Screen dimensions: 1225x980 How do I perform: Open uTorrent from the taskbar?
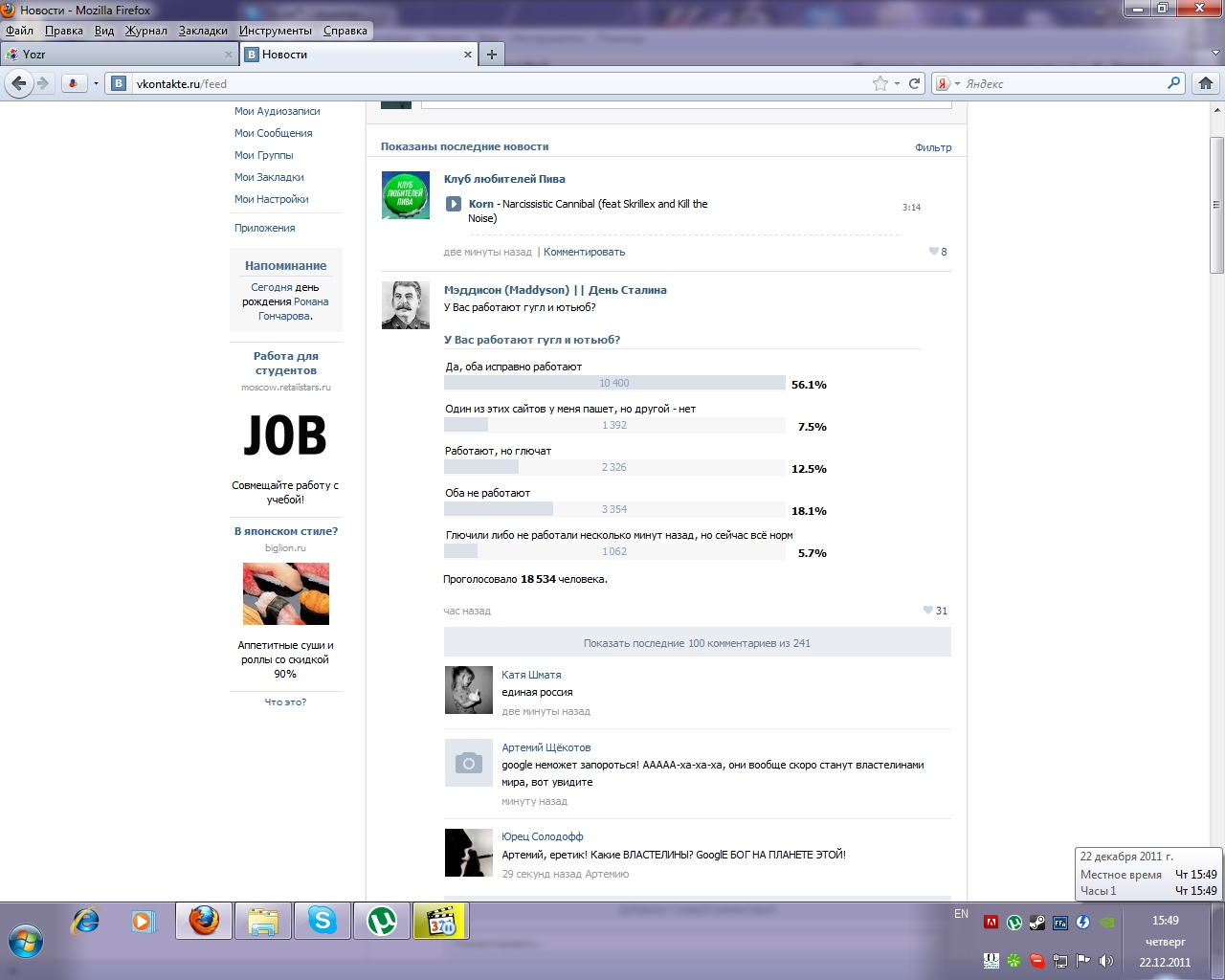382,921
